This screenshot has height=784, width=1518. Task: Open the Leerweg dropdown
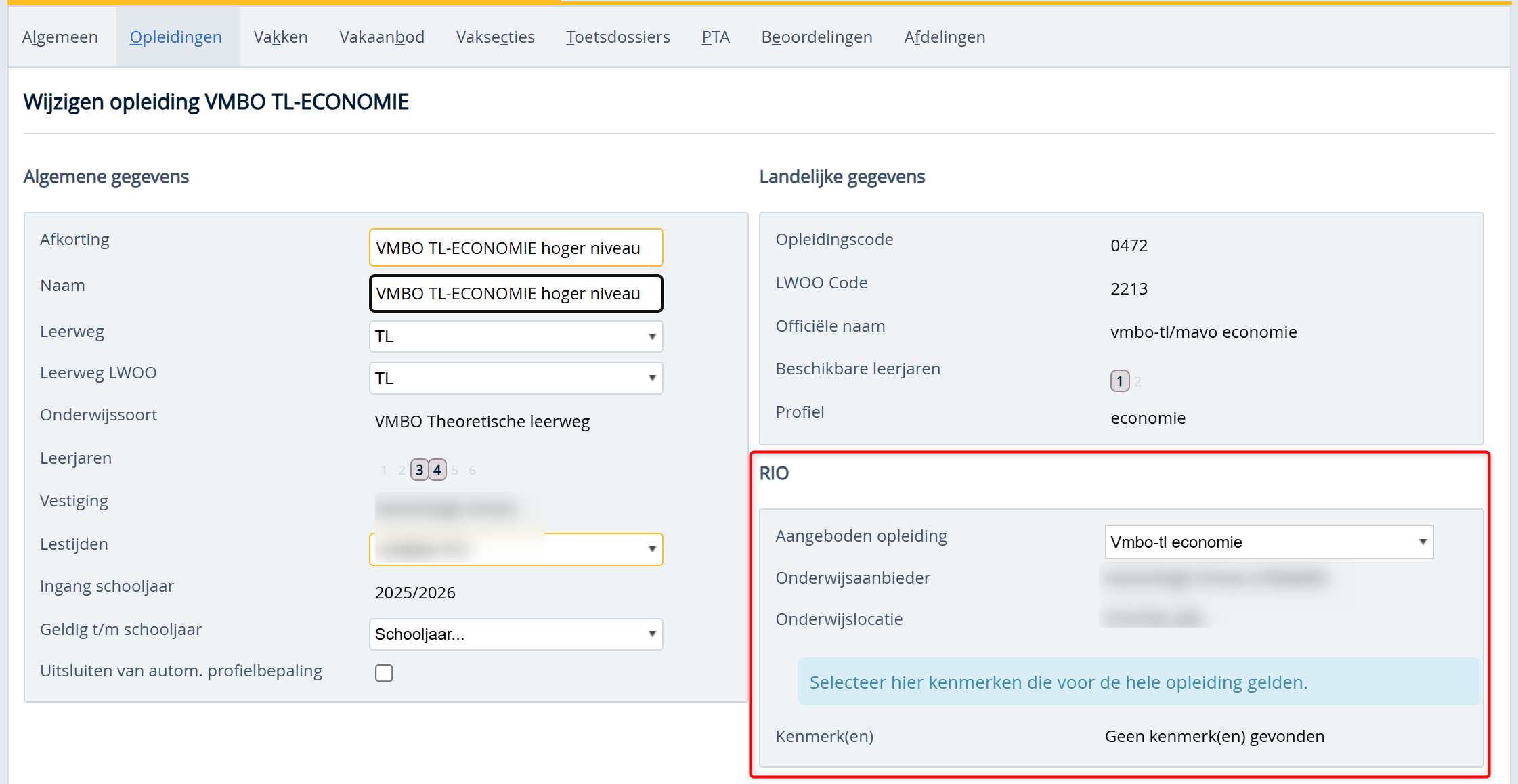pyautogui.click(x=515, y=336)
